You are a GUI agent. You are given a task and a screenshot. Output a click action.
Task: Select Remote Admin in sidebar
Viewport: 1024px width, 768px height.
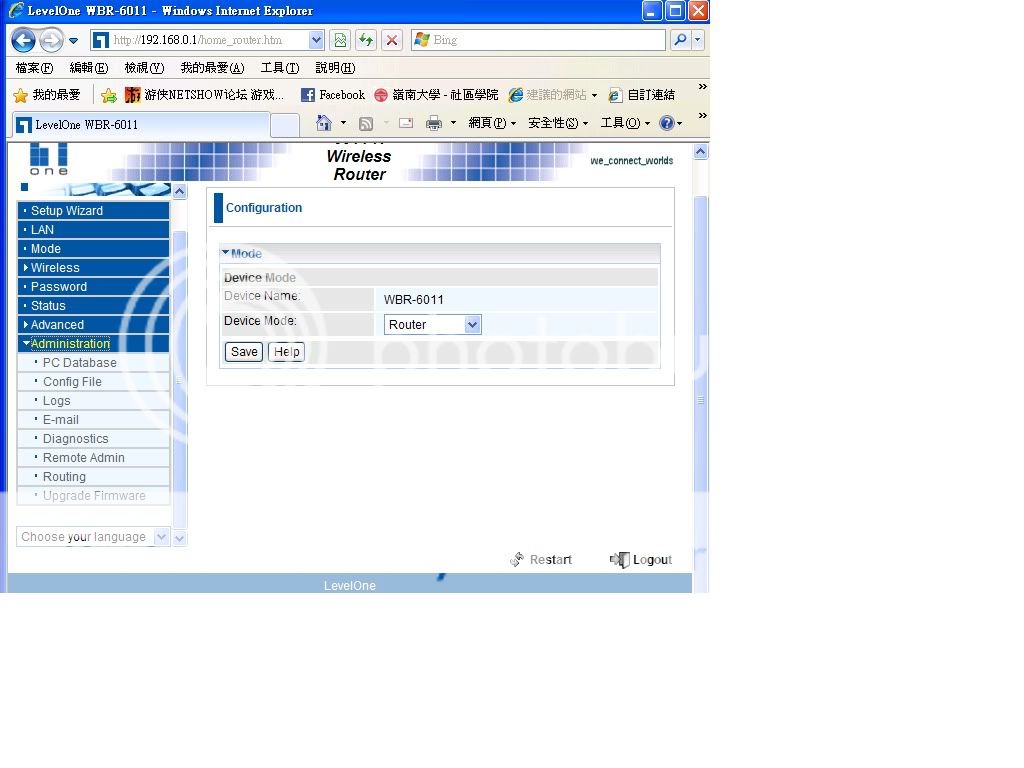coord(83,458)
